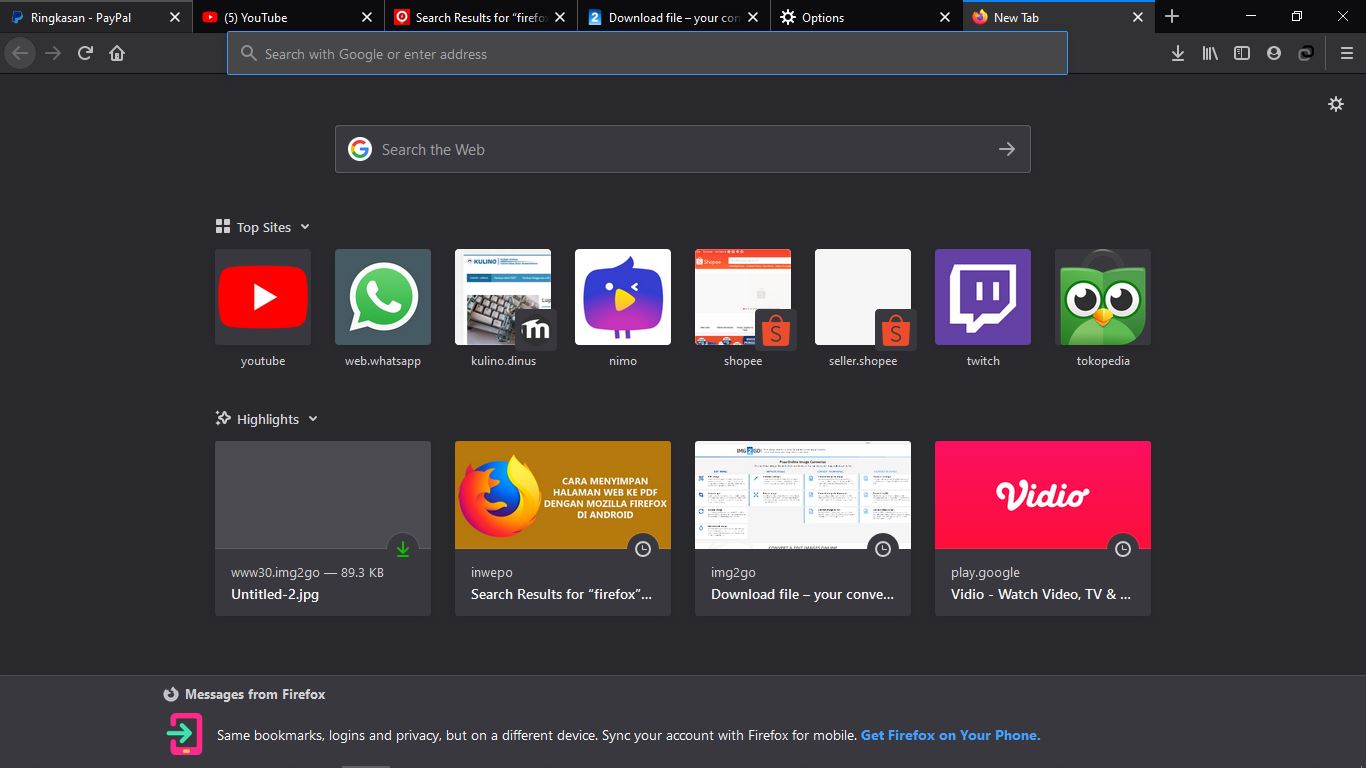Open the Downloads panel icon
Image resolution: width=1366 pixels, height=768 pixels.
[1178, 53]
